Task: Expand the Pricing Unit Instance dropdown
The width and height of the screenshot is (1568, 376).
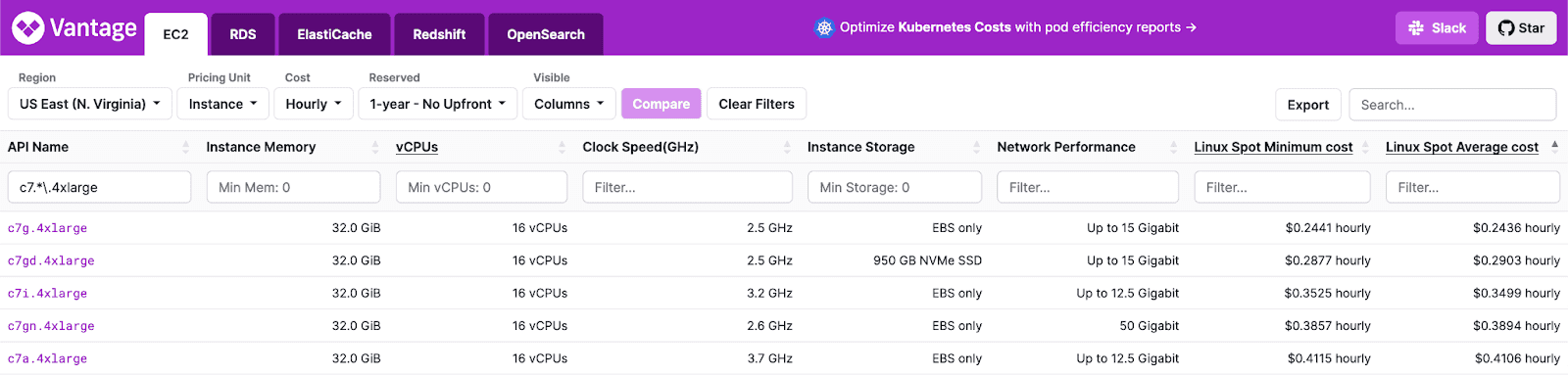Action: coord(223,104)
